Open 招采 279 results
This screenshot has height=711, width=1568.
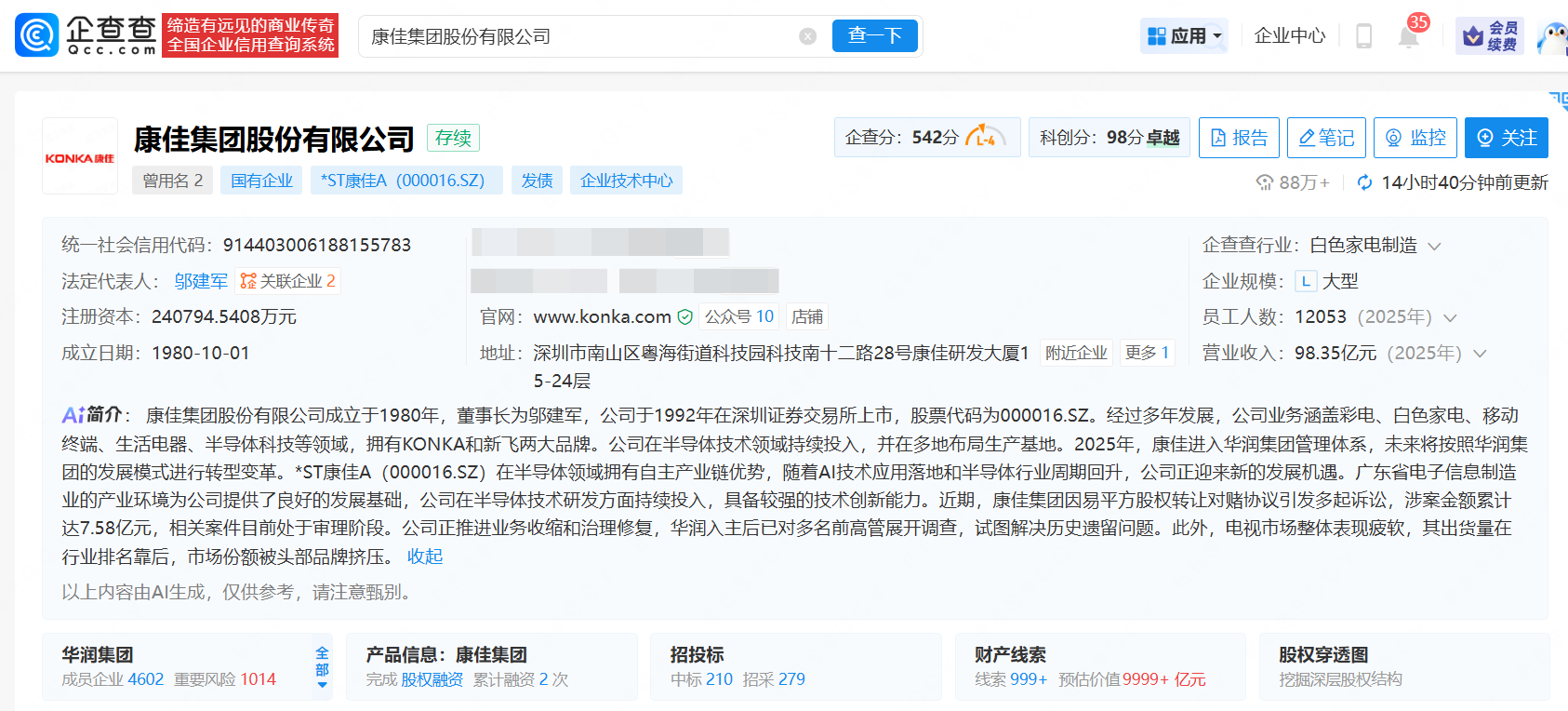coord(774,679)
